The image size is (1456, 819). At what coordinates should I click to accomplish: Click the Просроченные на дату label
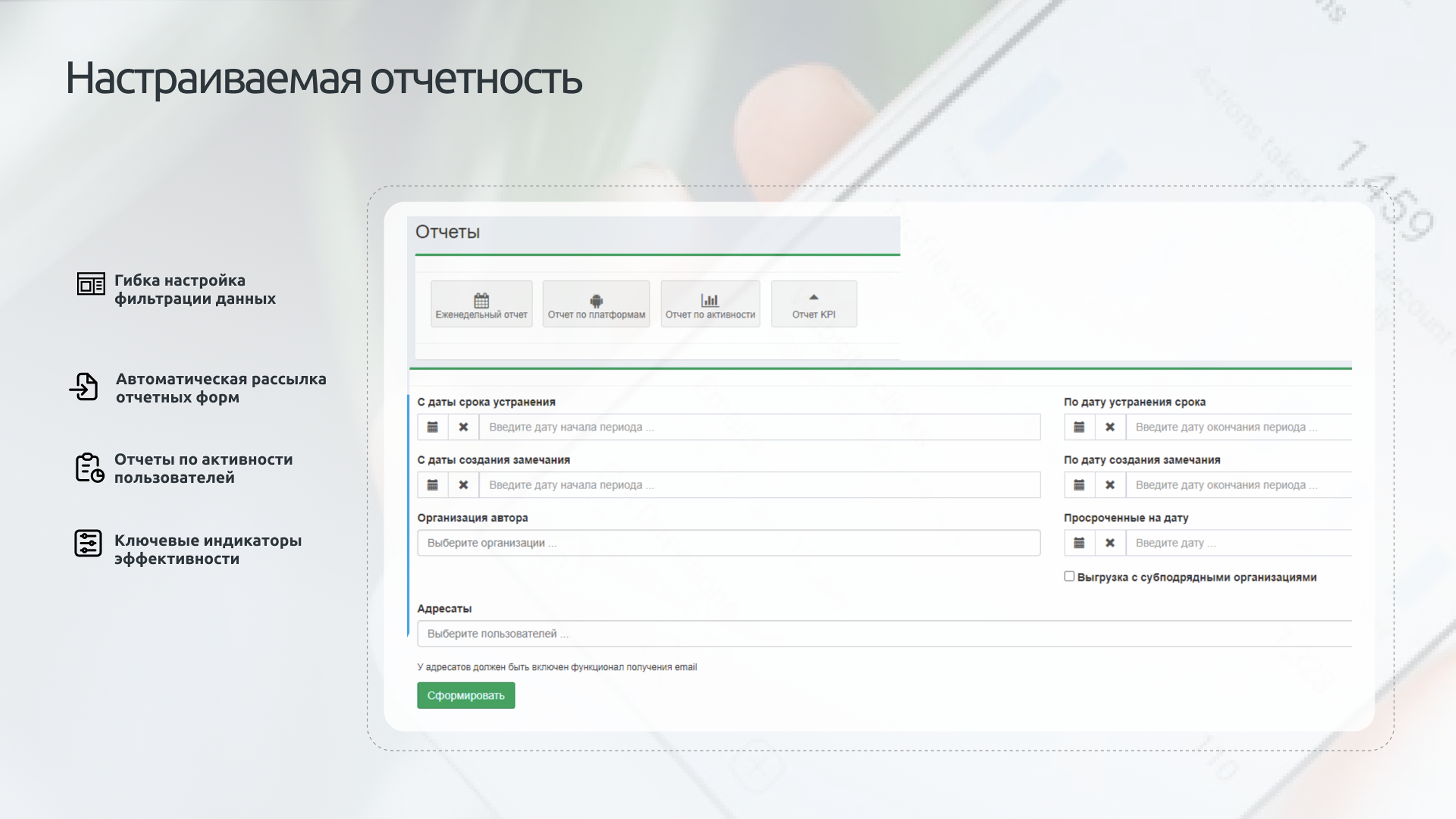(x=1126, y=518)
